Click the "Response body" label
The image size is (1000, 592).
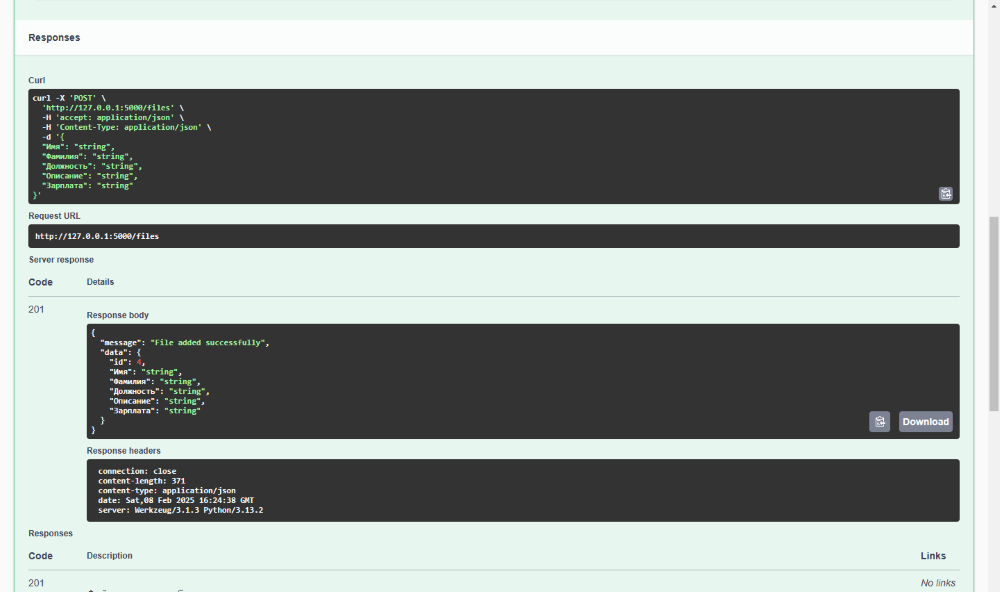pyautogui.click(x=117, y=315)
